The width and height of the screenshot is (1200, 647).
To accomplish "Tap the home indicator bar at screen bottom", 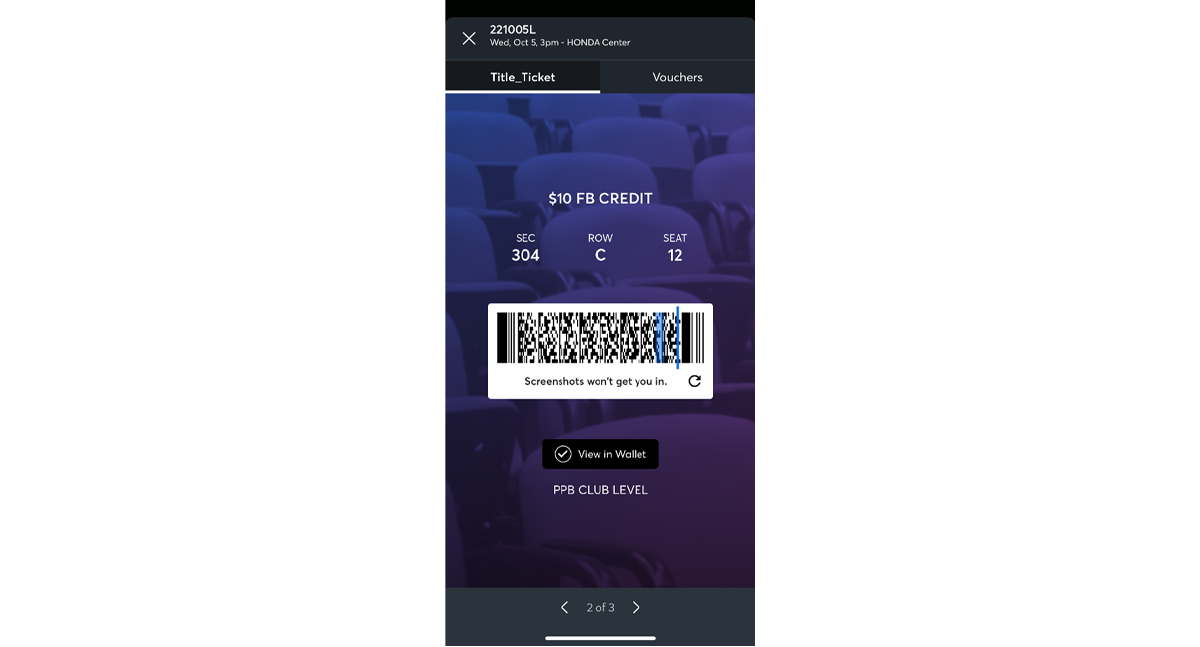I will [x=600, y=638].
